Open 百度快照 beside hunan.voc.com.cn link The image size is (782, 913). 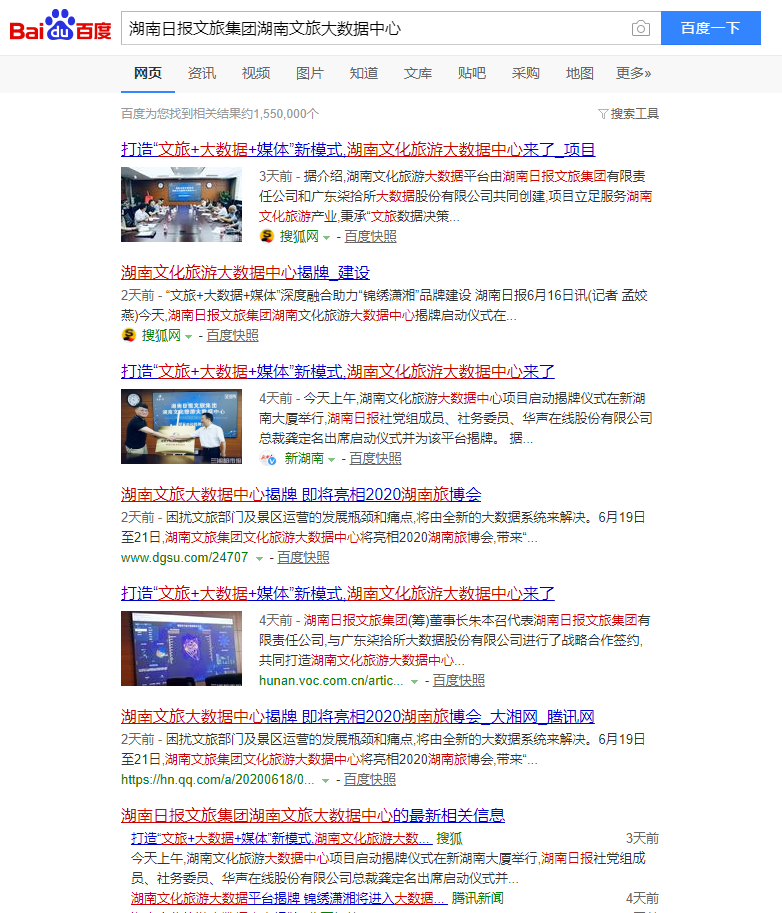(x=458, y=680)
